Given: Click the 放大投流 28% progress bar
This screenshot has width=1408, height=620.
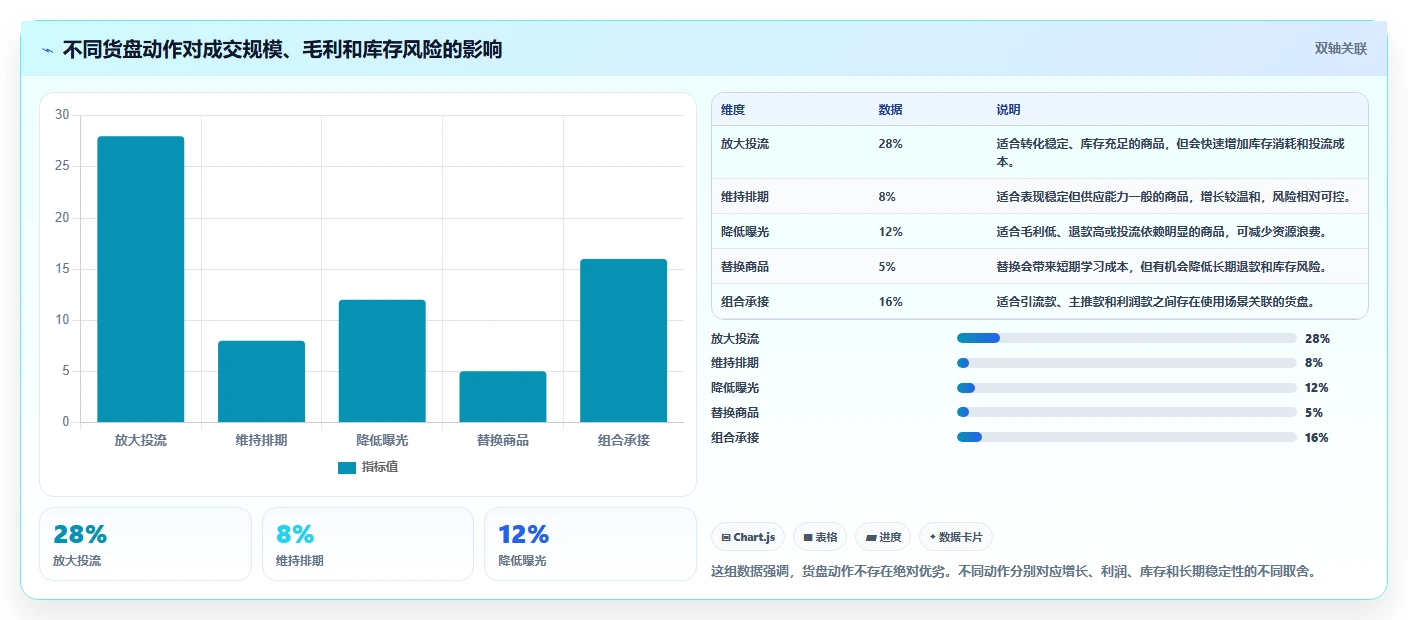Looking at the screenshot, I should (x=1127, y=339).
